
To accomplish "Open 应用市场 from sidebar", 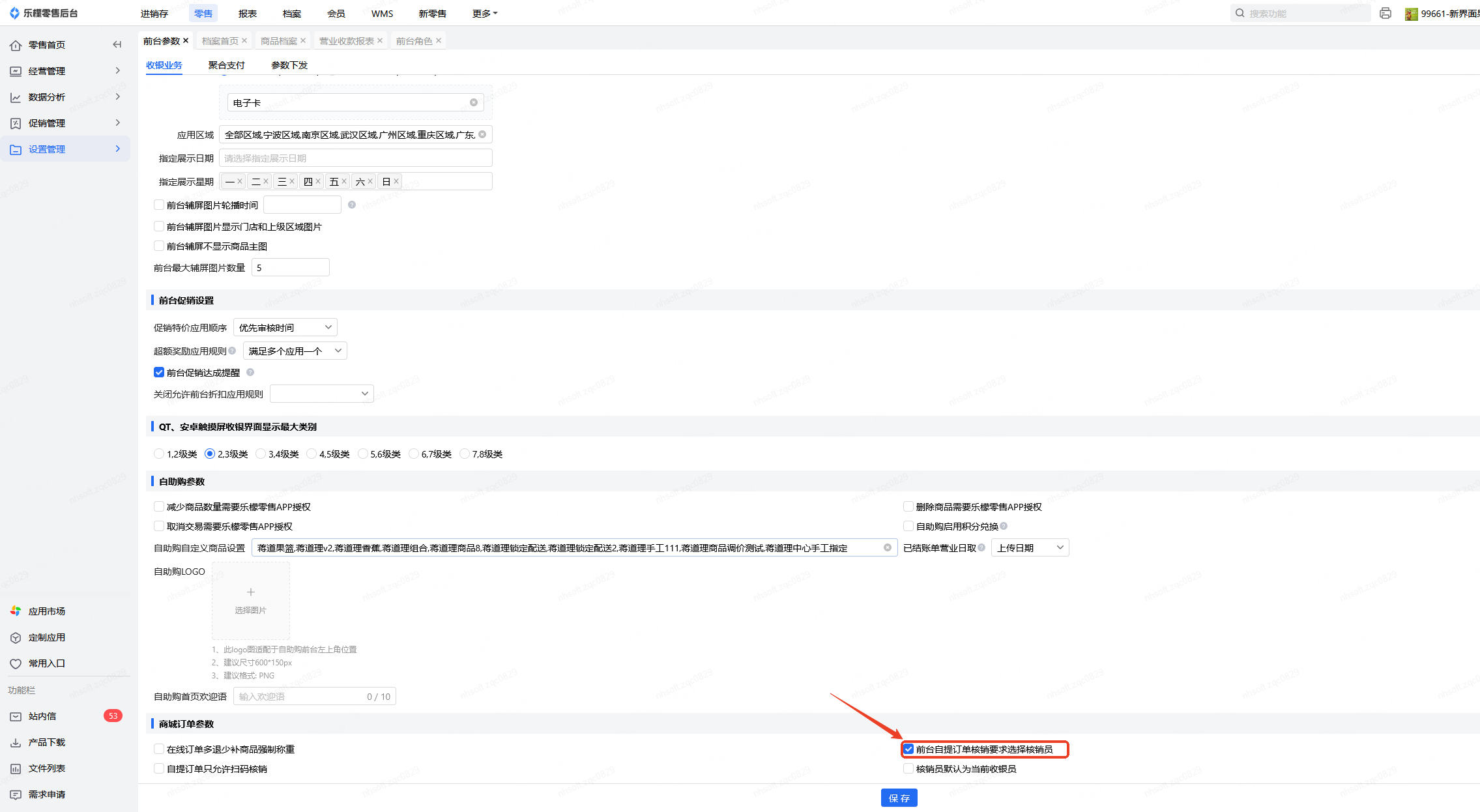I will click(46, 611).
